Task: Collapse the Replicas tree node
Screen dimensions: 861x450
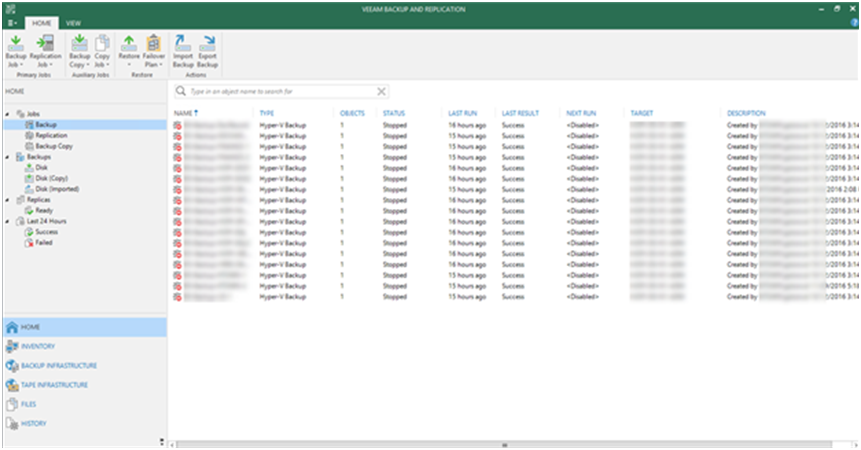Action: [x=8, y=200]
